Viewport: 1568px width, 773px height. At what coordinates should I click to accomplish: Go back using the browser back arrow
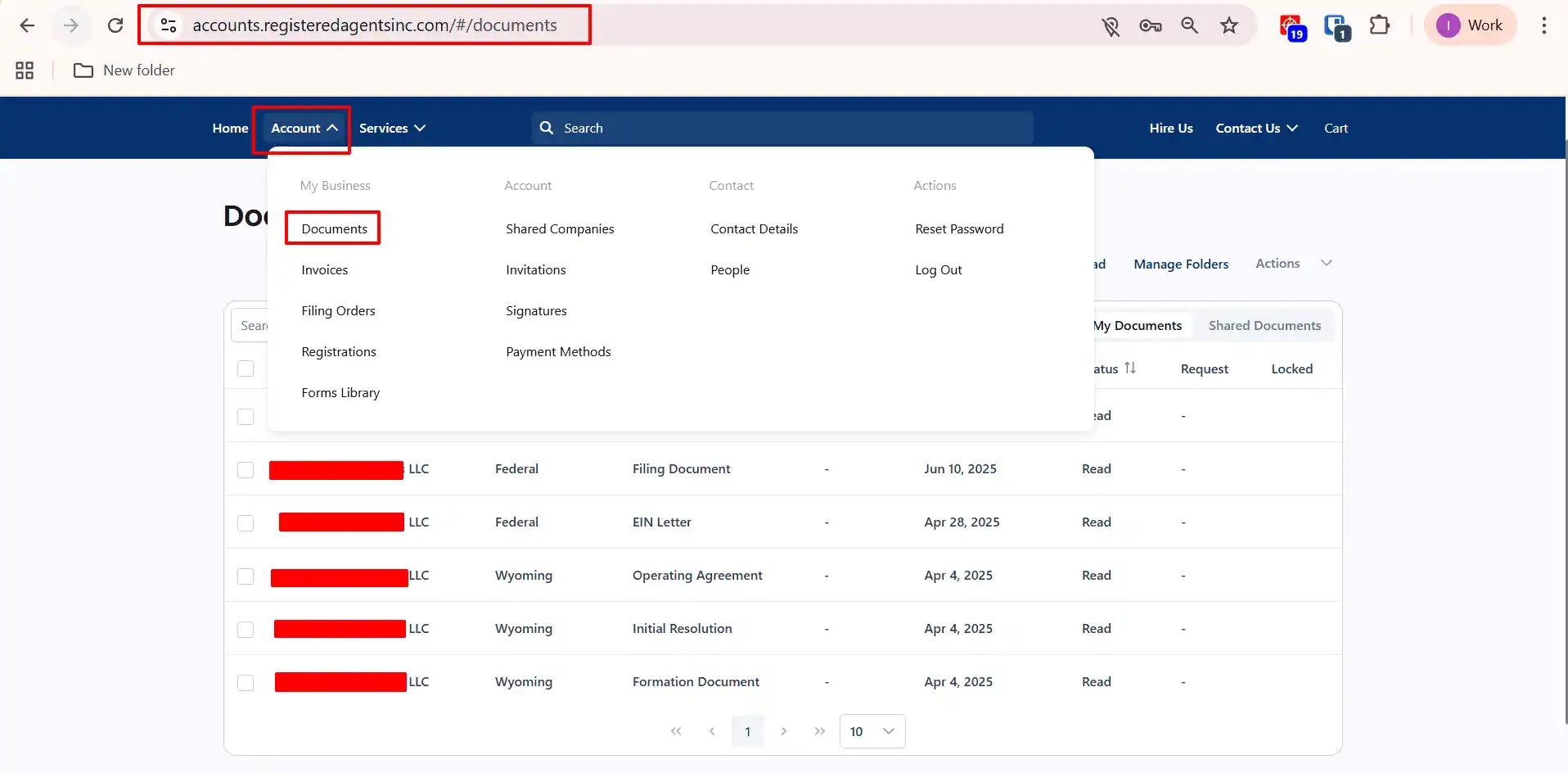click(x=27, y=25)
